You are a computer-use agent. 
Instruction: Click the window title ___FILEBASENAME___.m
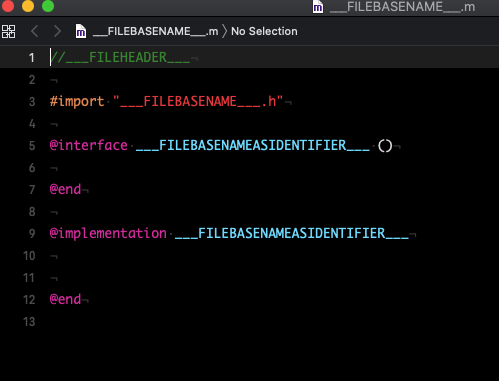tap(402, 7)
